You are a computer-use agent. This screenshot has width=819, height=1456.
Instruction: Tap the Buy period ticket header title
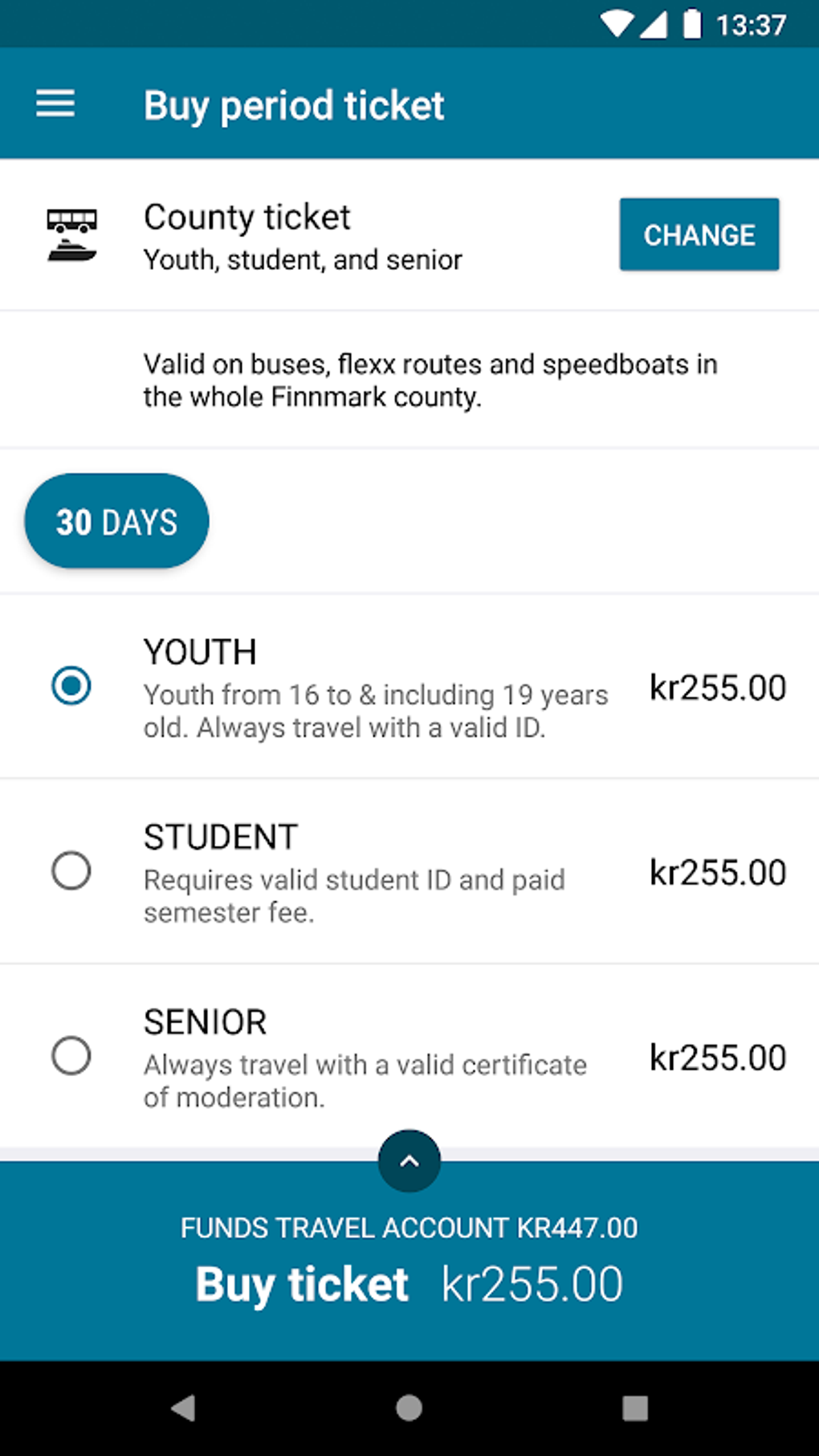[x=294, y=105]
